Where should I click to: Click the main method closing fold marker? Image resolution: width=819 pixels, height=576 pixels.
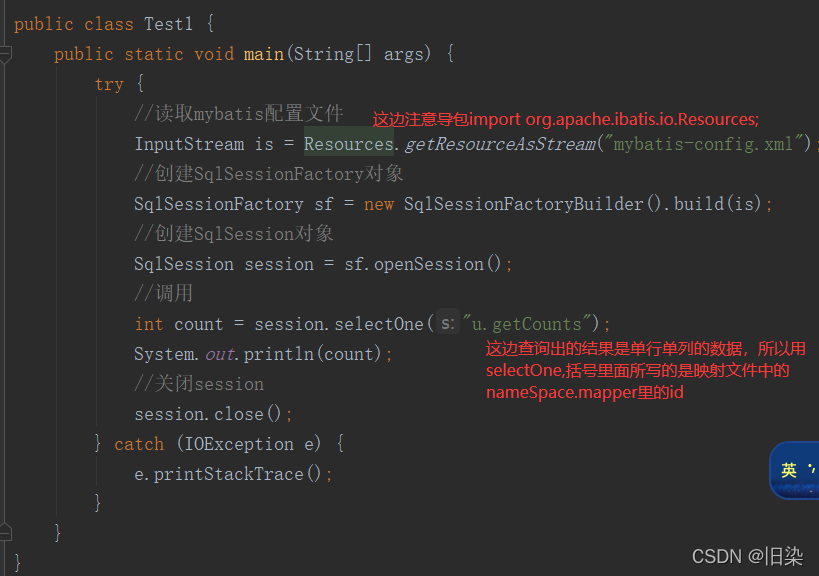tap(5, 531)
